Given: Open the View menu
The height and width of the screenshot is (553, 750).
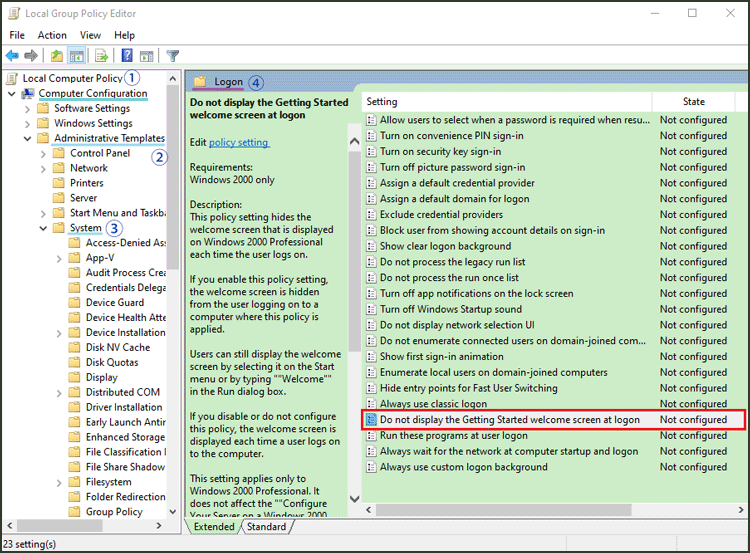Looking at the screenshot, I should (x=90, y=35).
